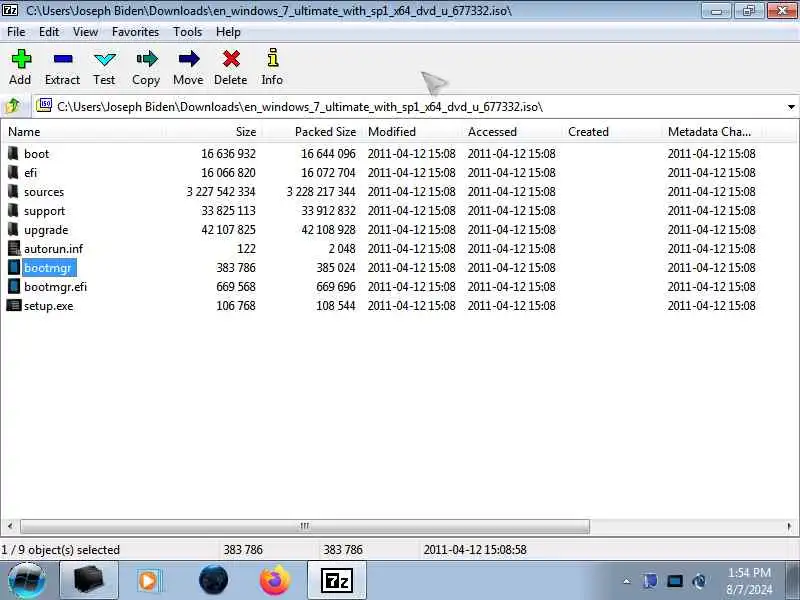The height and width of the screenshot is (600, 800).
Task: Sort by the Name column header
Action: click(x=83, y=132)
